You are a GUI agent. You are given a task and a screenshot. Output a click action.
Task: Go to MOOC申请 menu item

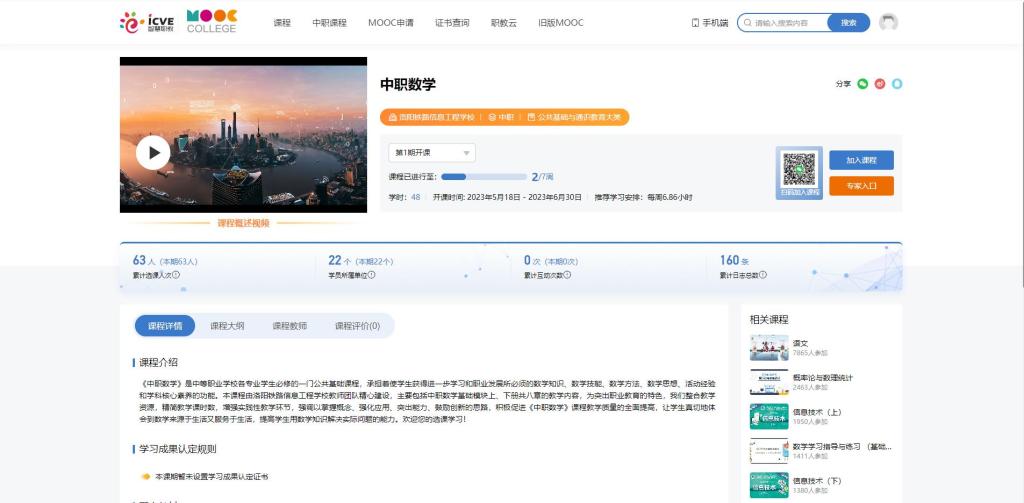[390, 22]
